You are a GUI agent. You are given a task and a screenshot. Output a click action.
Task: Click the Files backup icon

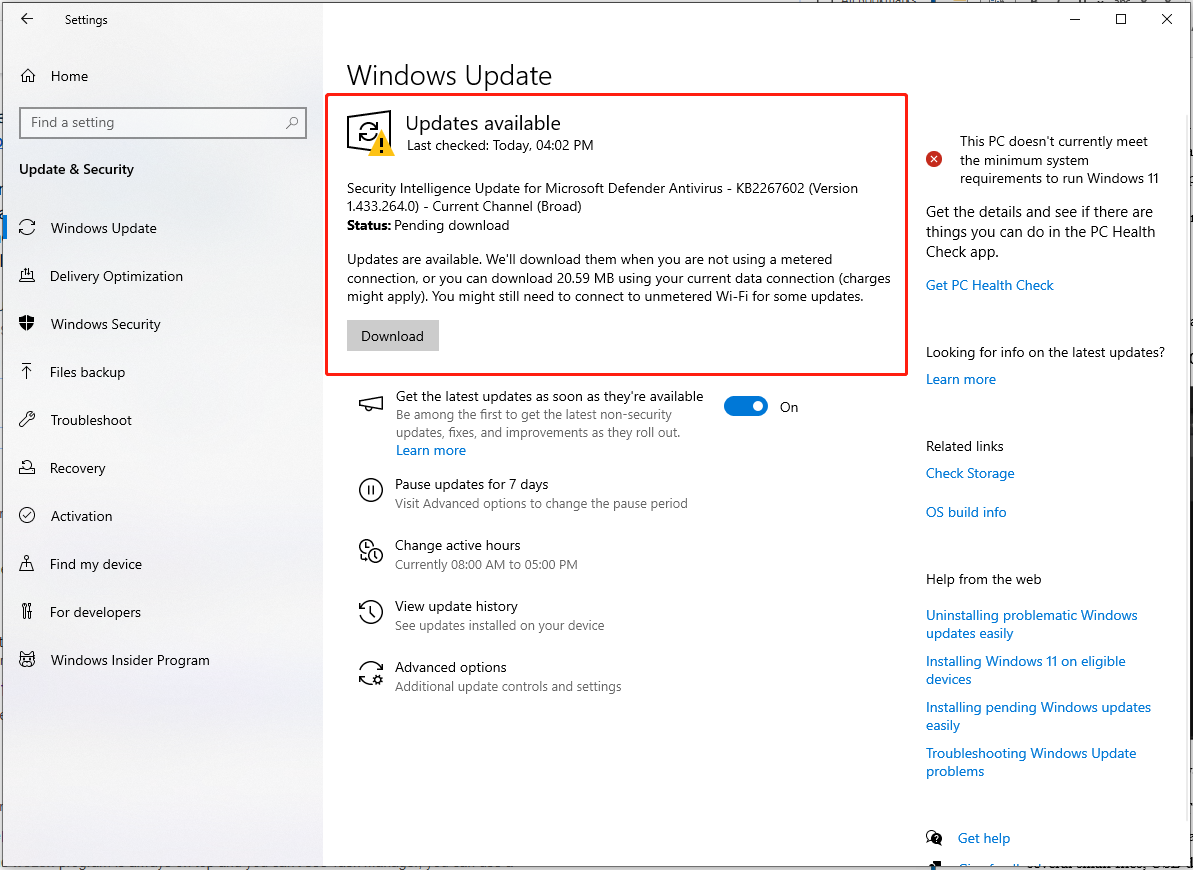pyautogui.click(x=28, y=372)
